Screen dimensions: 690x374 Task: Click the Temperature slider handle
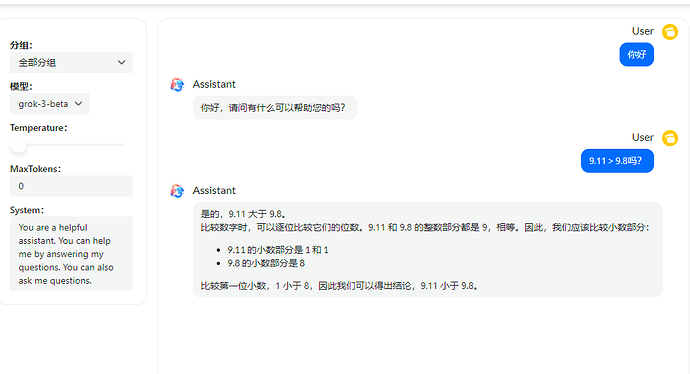[x=18, y=145]
